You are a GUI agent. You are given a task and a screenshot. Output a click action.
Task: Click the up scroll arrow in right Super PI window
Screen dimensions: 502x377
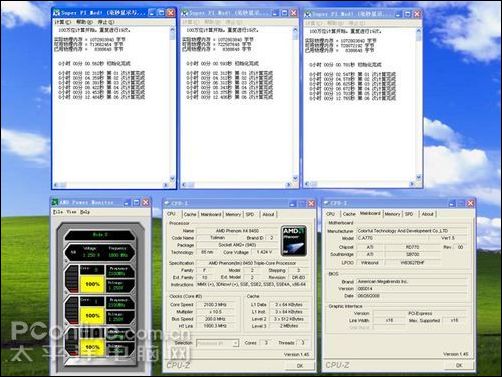click(x=419, y=31)
